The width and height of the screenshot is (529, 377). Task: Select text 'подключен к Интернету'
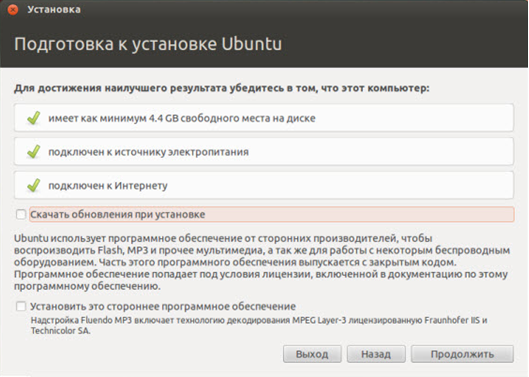(x=108, y=186)
